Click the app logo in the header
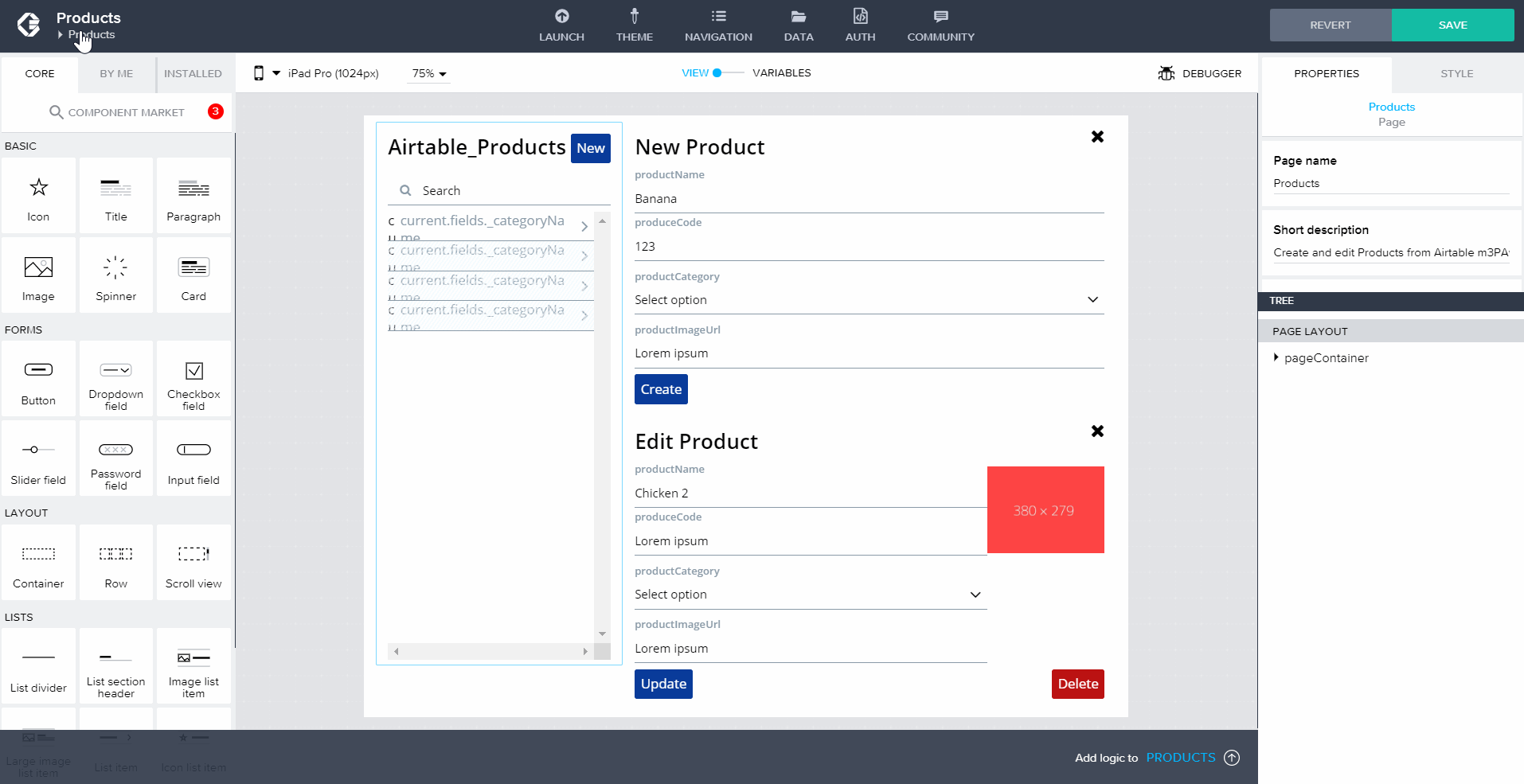The width and height of the screenshot is (1524, 784). (x=29, y=25)
